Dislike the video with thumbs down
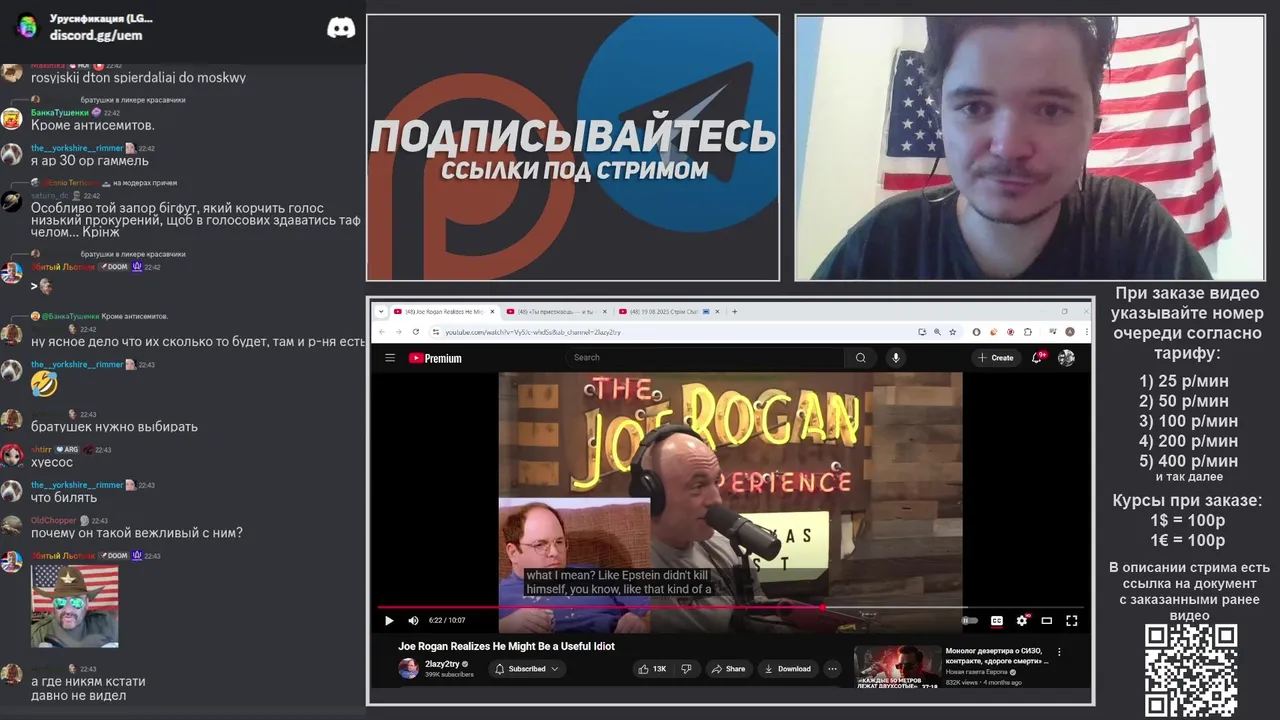 click(x=686, y=669)
